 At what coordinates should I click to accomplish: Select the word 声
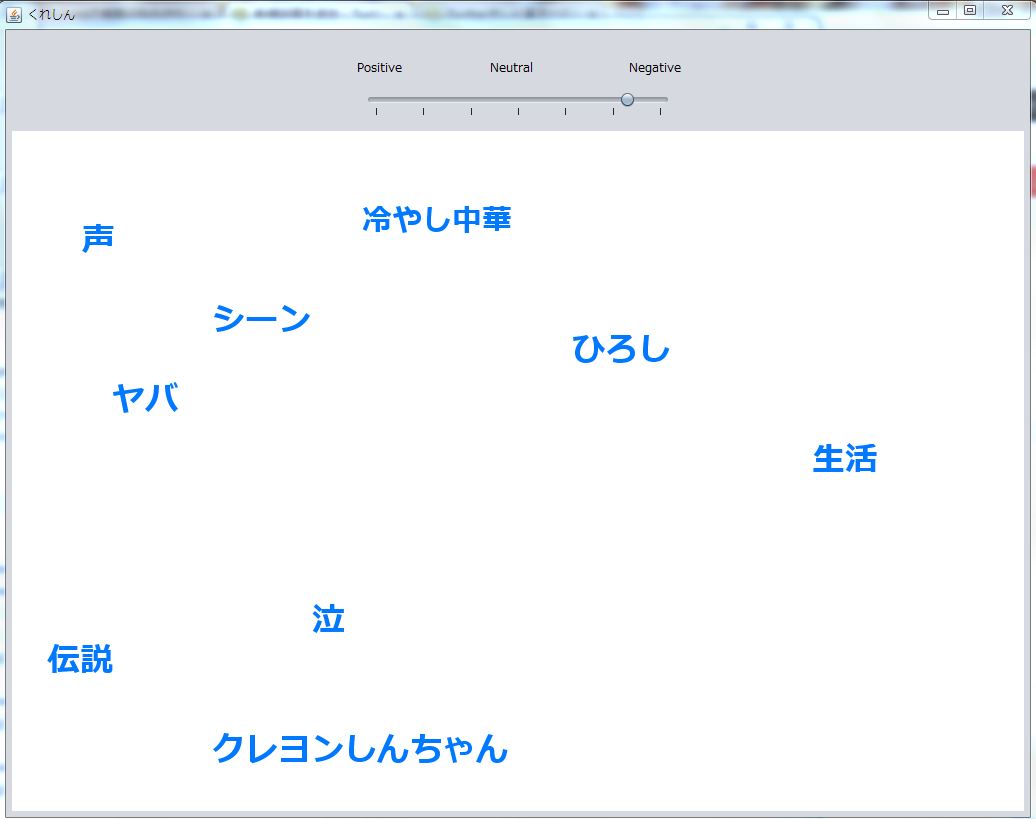pyautogui.click(x=98, y=238)
